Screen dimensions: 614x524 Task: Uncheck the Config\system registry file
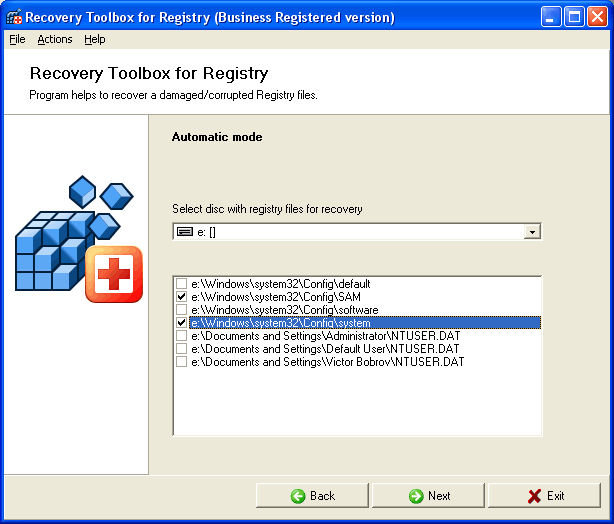[181, 323]
